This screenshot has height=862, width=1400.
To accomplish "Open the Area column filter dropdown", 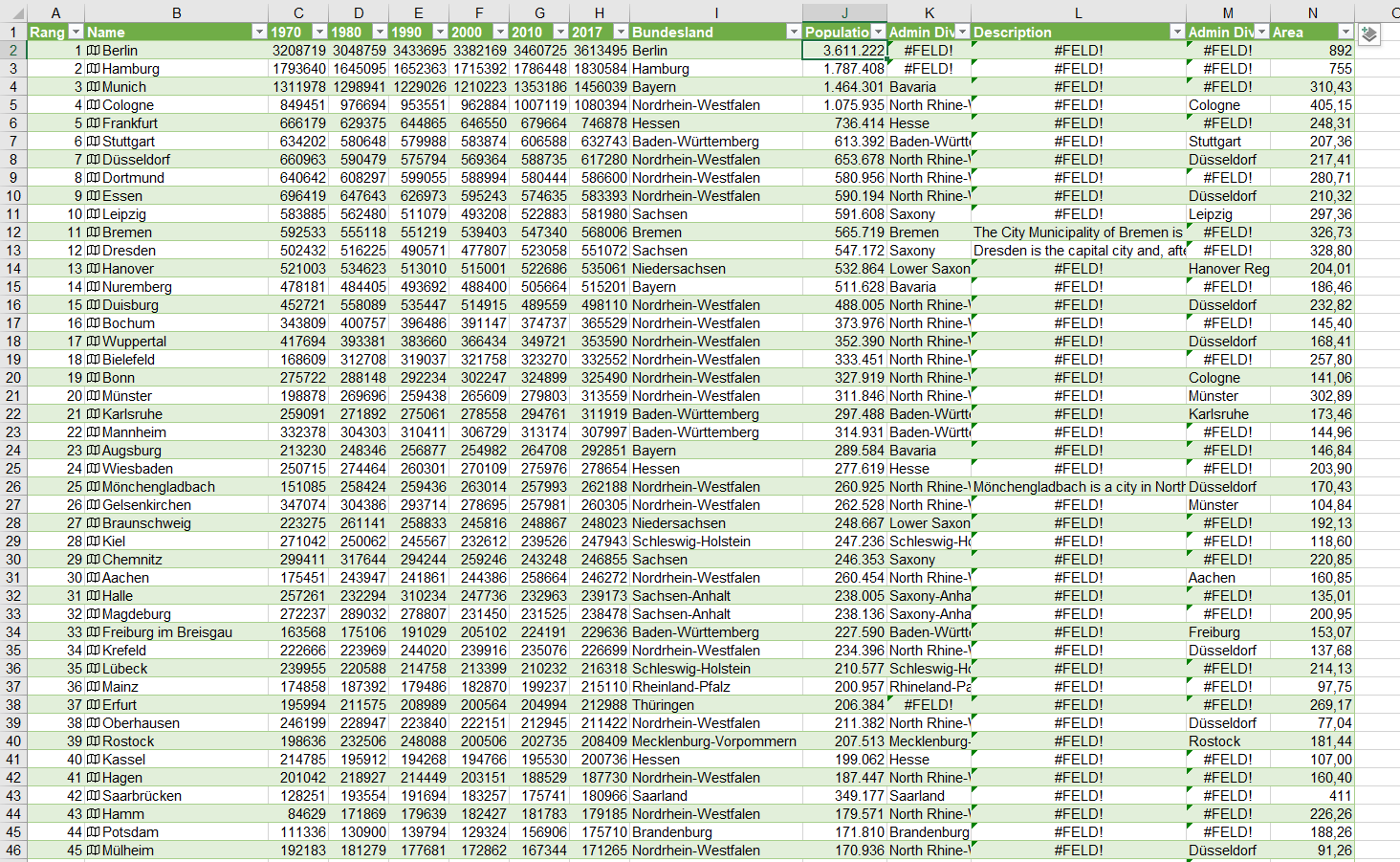I will pos(1345,33).
